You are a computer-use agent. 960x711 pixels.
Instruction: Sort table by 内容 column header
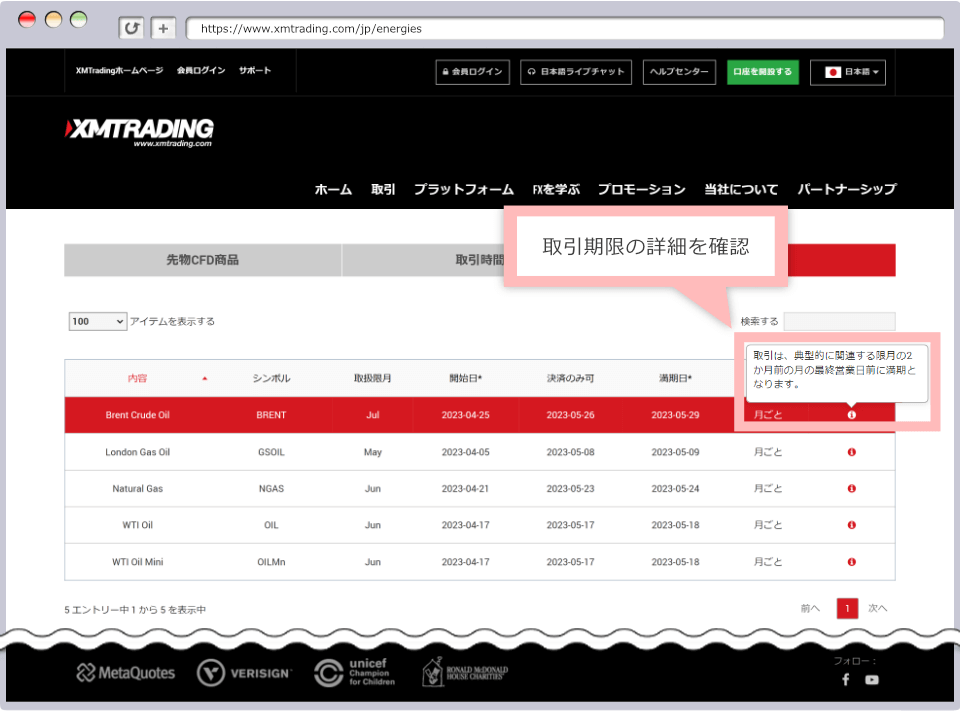[137, 379]
